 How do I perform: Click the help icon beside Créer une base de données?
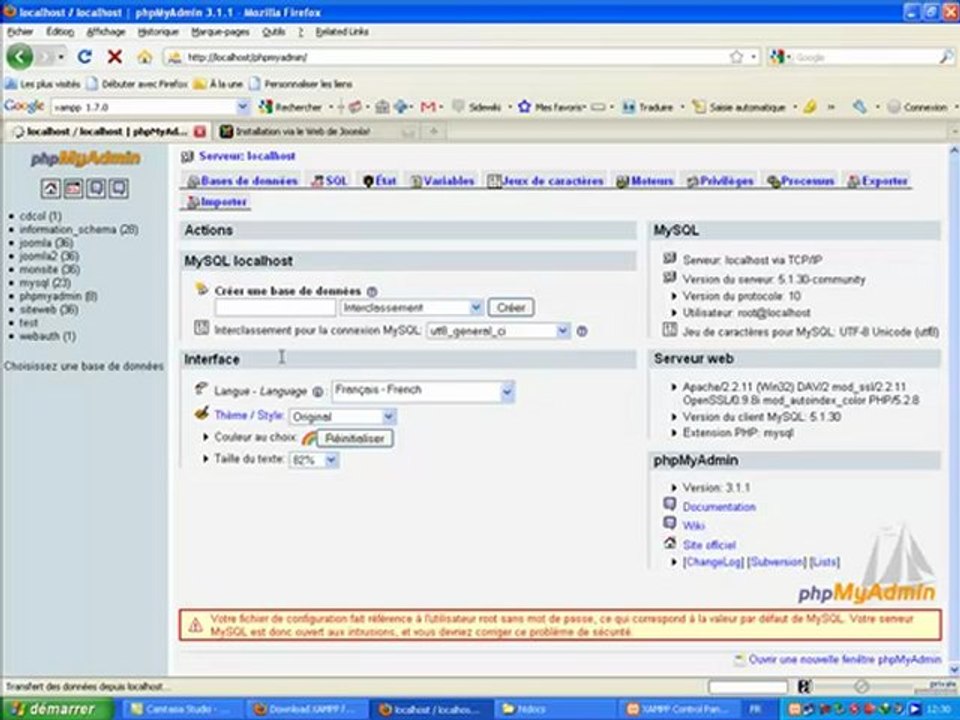tap(372, 292)
